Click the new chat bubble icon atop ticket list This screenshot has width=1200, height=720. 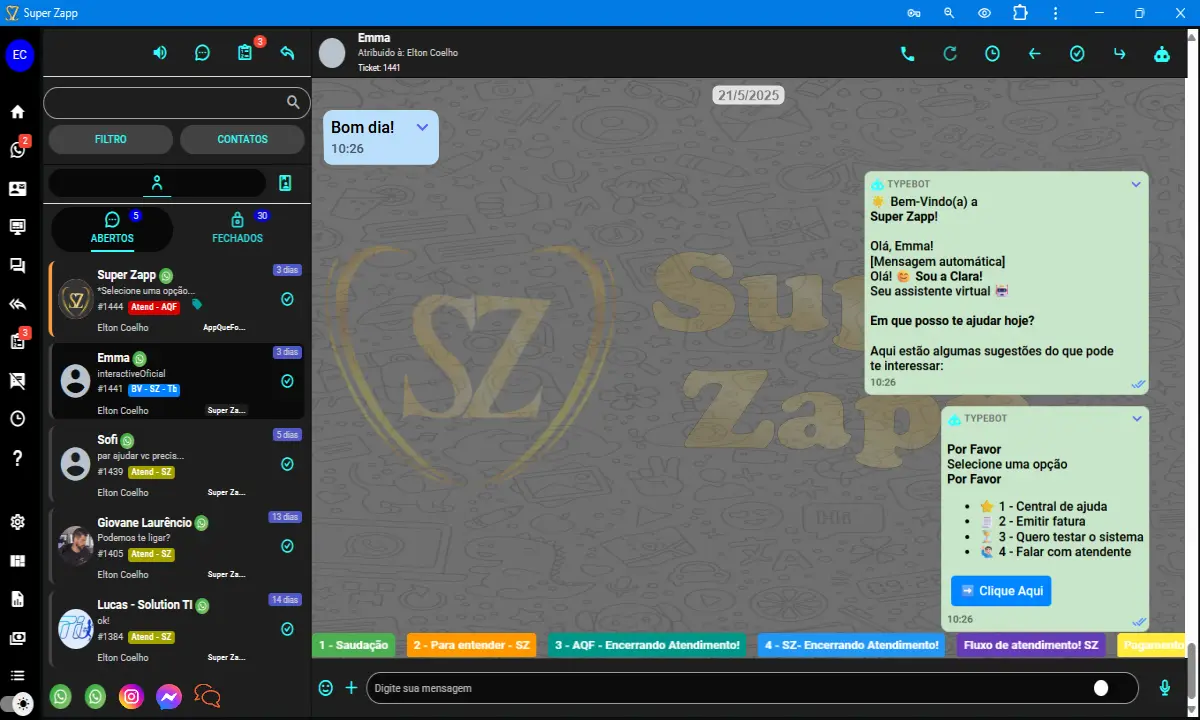(202, 53)
